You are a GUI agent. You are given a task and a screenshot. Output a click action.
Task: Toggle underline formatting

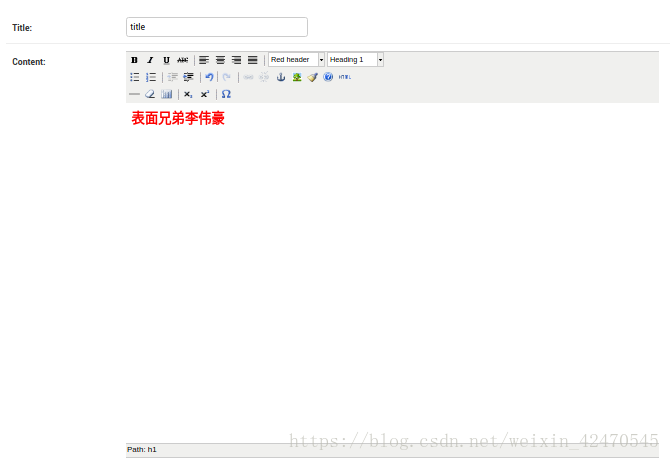[167, 60]
